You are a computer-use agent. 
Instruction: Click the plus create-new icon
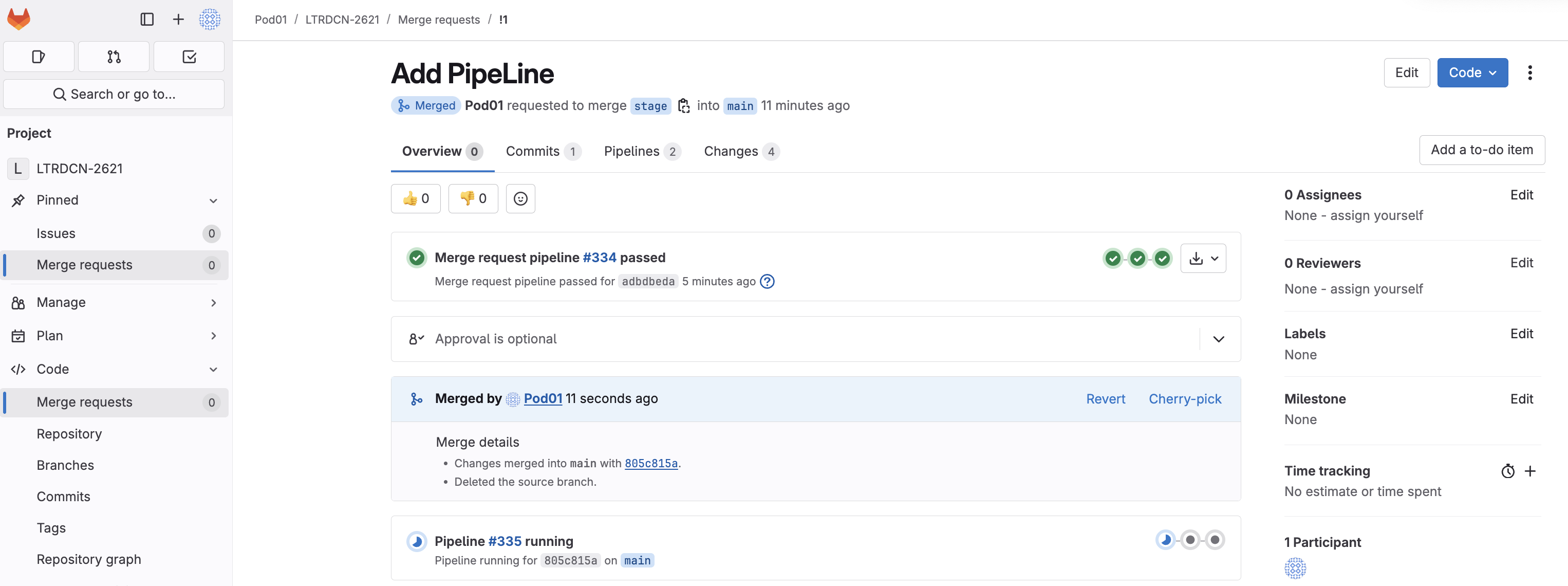click(x=178, y=20)
